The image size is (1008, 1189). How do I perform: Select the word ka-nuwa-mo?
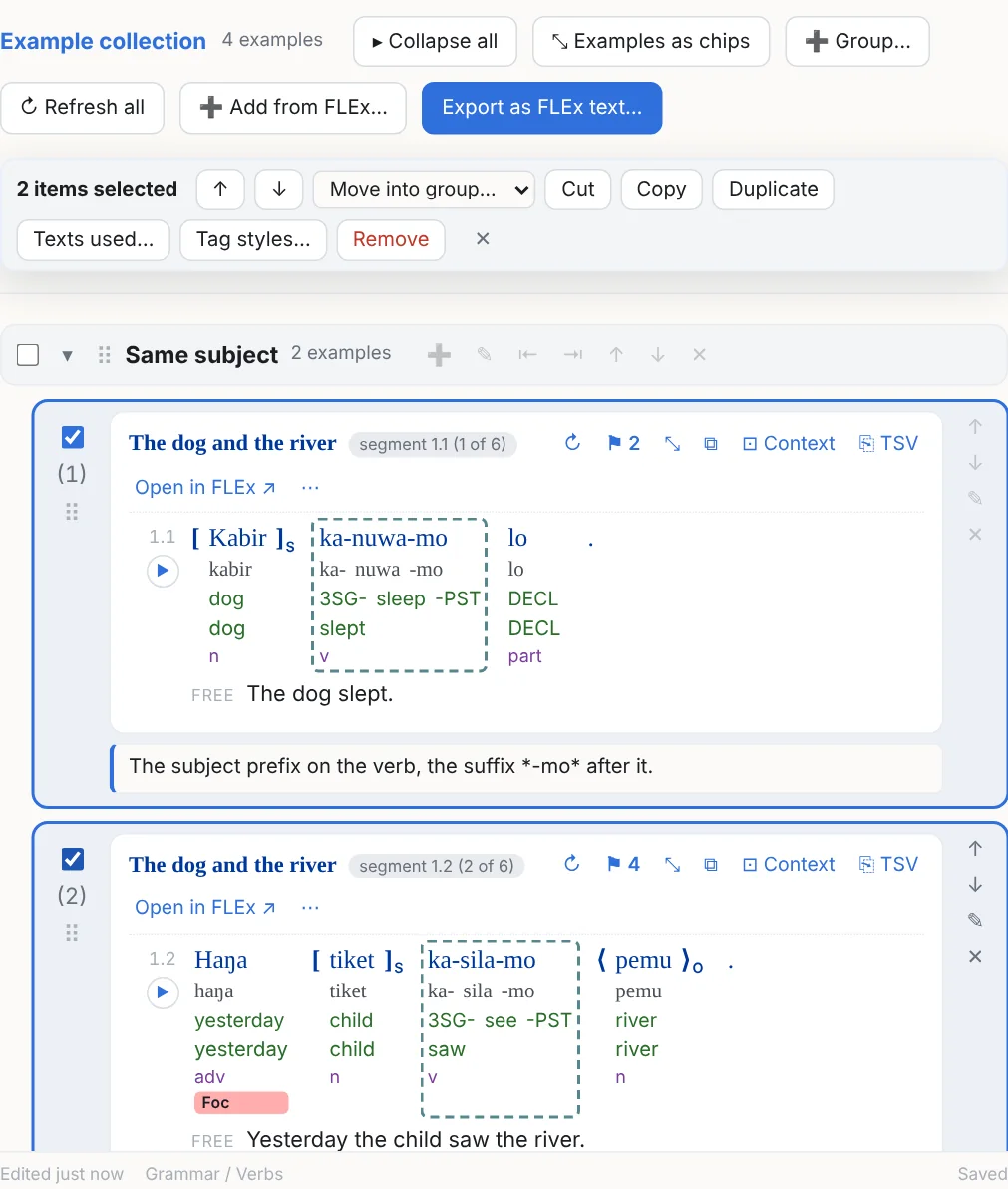(384, 538)
